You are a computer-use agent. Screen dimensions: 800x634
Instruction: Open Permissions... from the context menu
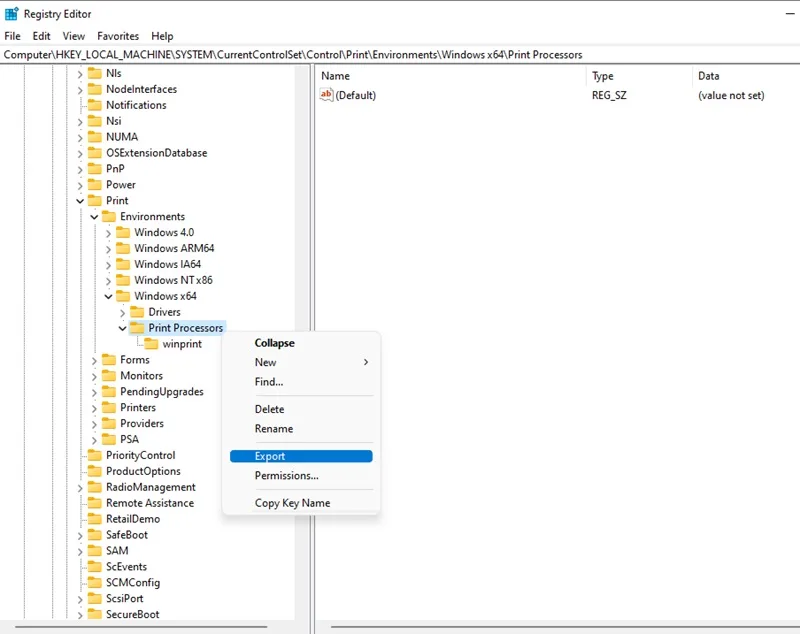click(x=301, y=475)
